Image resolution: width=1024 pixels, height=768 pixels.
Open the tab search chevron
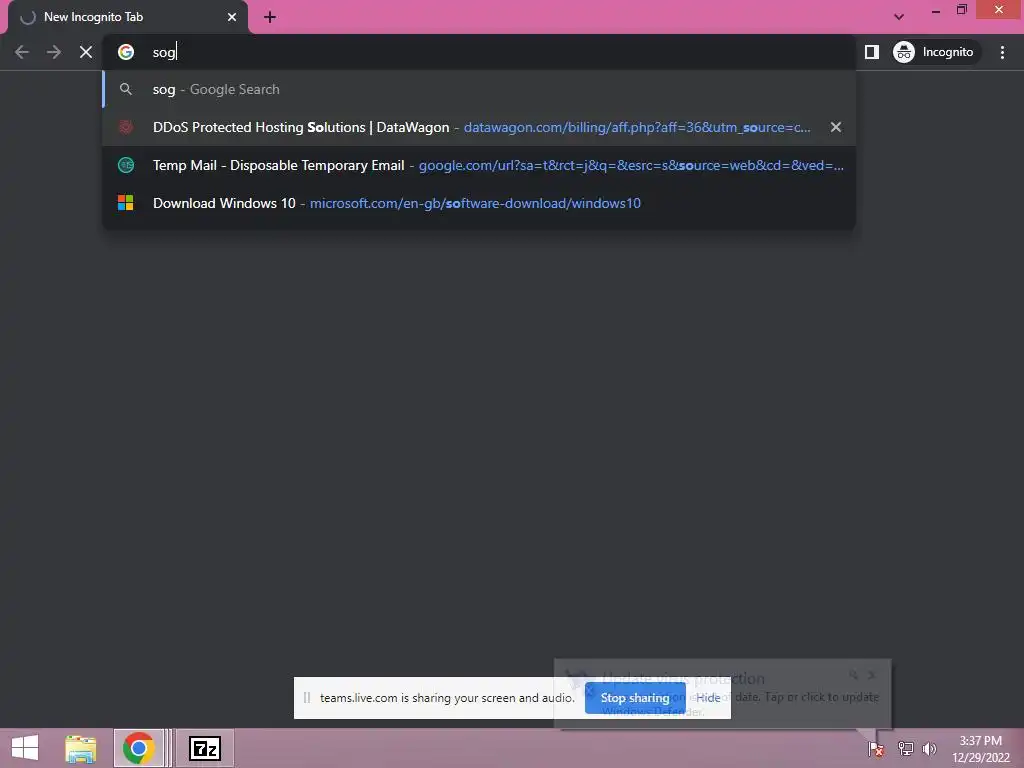click(x=899, y=17)
